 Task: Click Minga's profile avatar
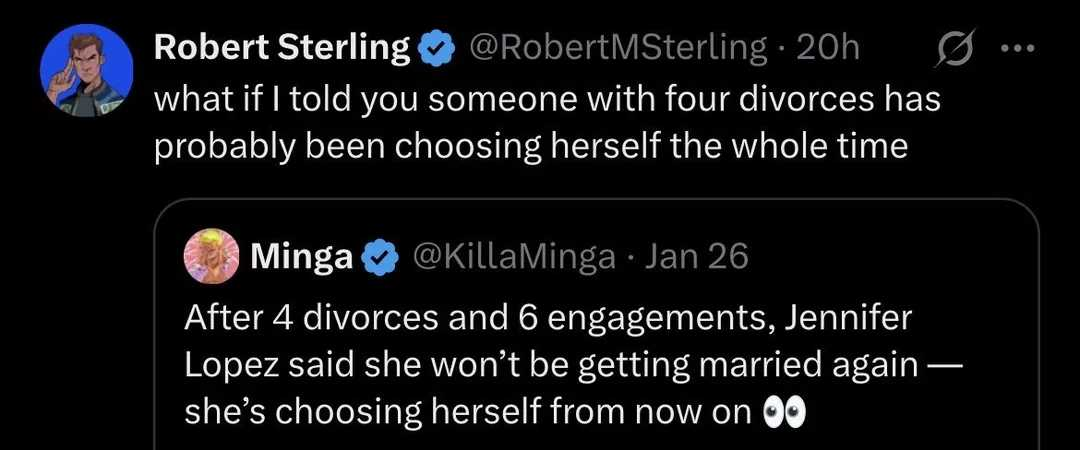pos(210,256)
